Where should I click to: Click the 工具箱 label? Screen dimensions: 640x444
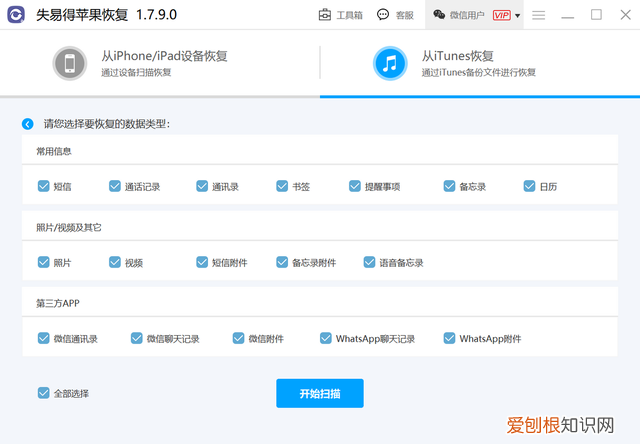349,16
